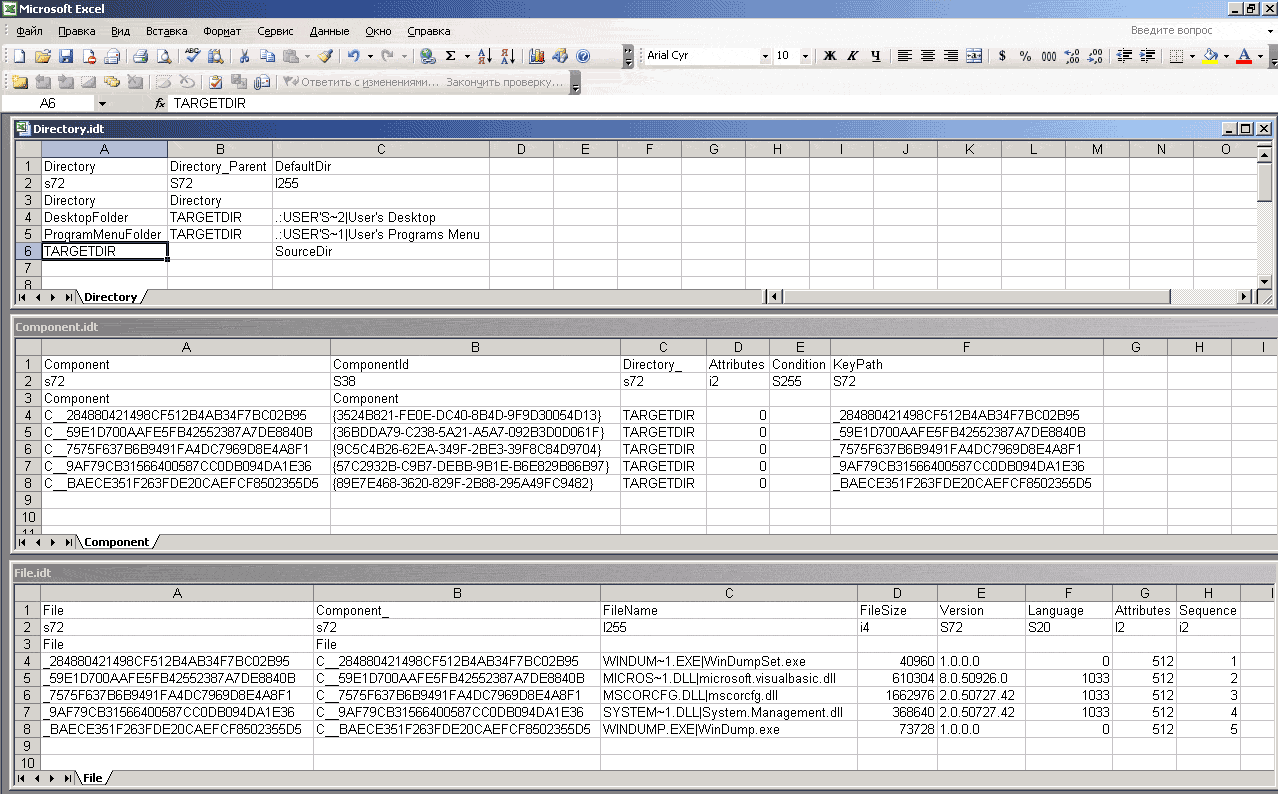
Task: Select the Directory sheet tab
Action: pyautogui.click(x=110, y=297)
